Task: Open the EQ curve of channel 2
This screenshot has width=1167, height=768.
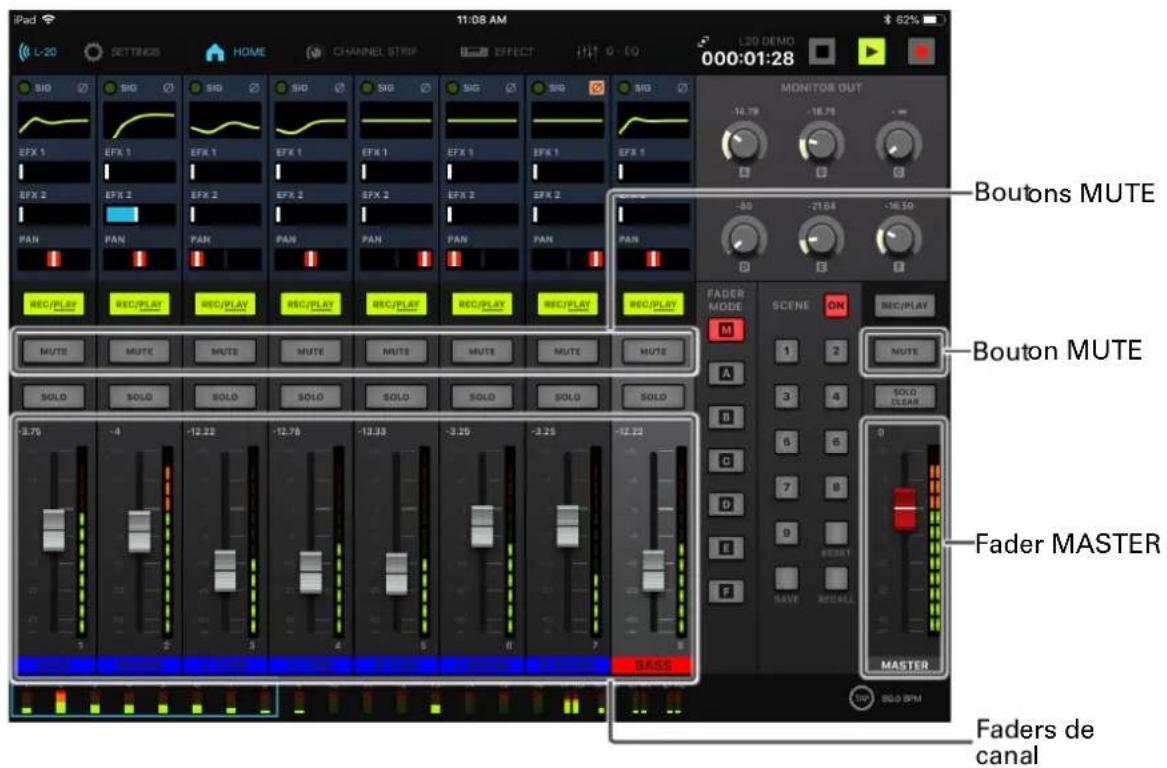Action: tap(139, 121)
